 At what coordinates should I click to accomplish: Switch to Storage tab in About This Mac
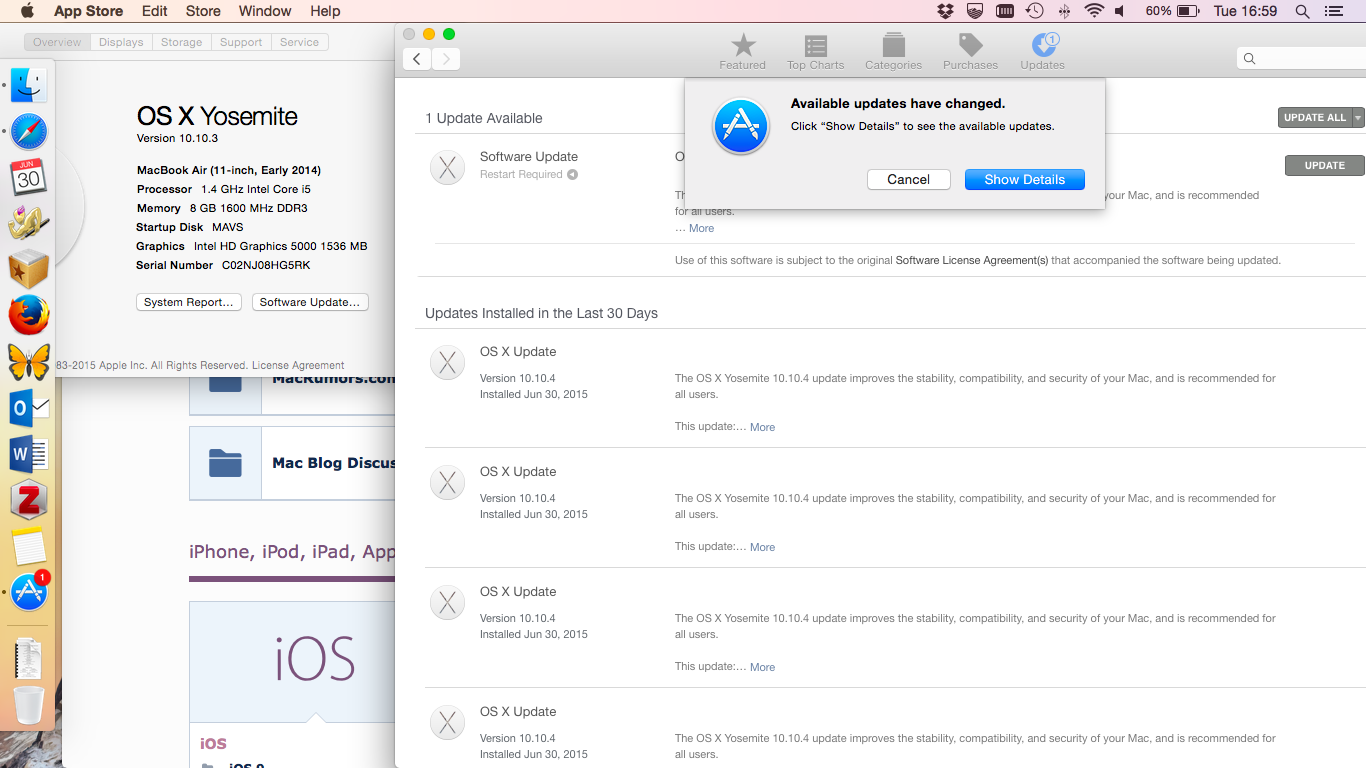pyautogui.click(x=182, y=42)
